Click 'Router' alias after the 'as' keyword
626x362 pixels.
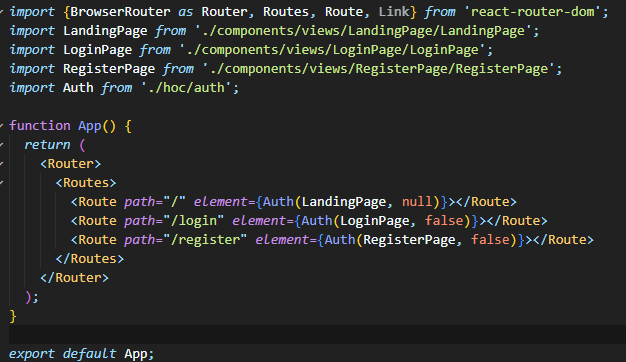pos(224,12)
